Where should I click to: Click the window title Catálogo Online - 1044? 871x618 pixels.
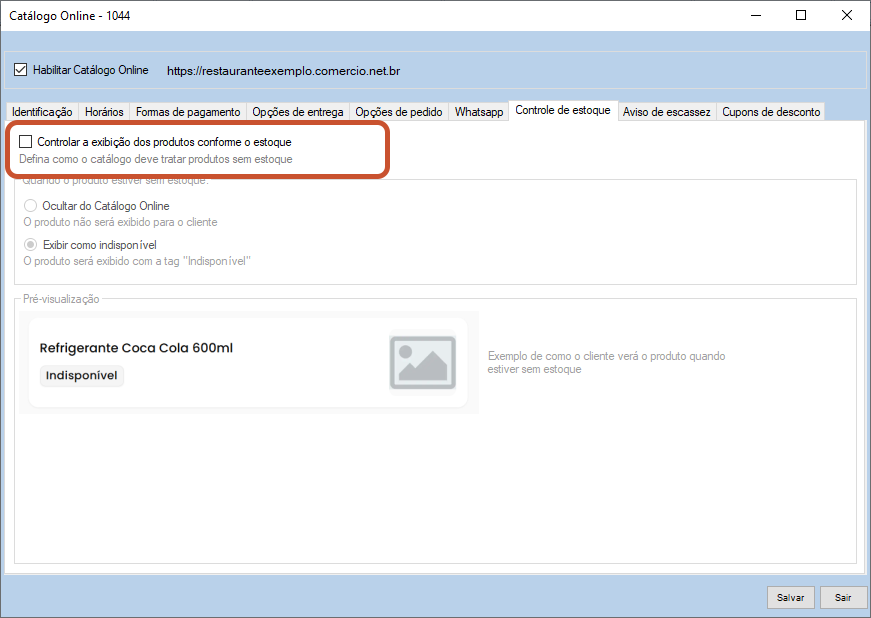click(69, 16)
